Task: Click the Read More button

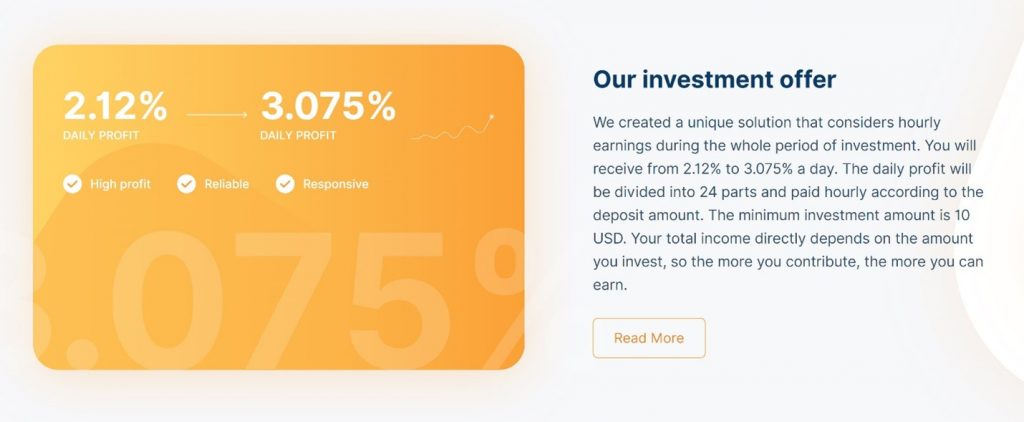Action: tap(649, 338)
